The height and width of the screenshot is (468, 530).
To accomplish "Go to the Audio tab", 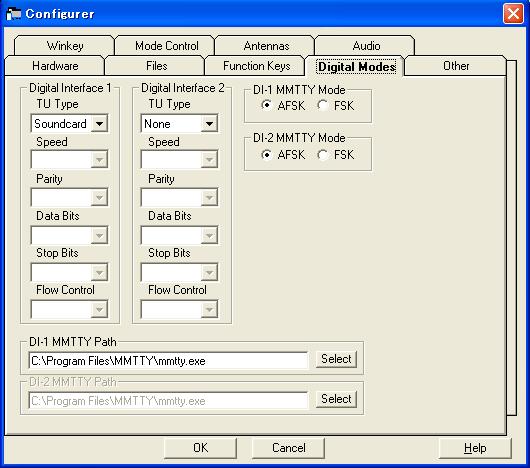I will pyautogui.click(x=365, y=46).
